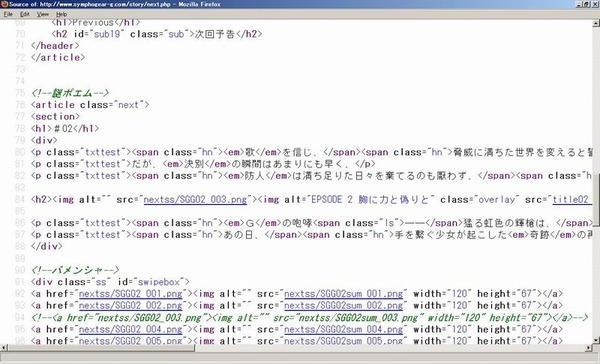Restore down the source viewer window
This screenshot has width=600, height=364.
[586, 4]
